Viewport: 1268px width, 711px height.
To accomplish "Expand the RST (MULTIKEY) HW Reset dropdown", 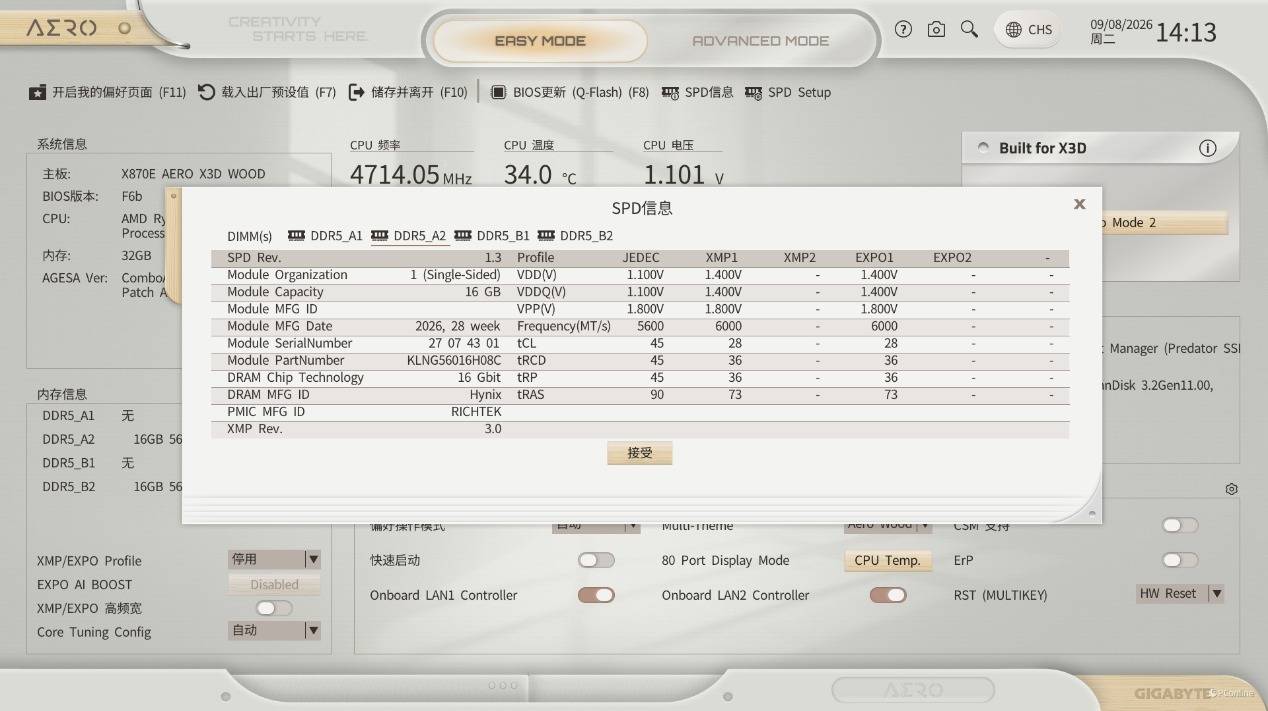I will point(1181,593).
